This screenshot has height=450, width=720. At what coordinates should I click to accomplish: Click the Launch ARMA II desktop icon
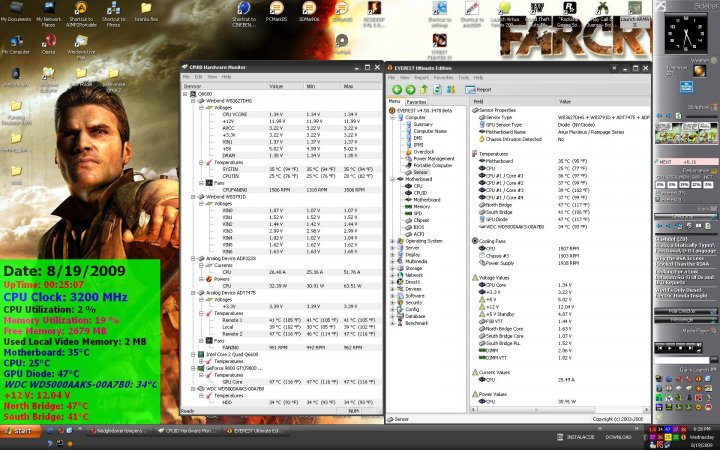tap(635, 14)
